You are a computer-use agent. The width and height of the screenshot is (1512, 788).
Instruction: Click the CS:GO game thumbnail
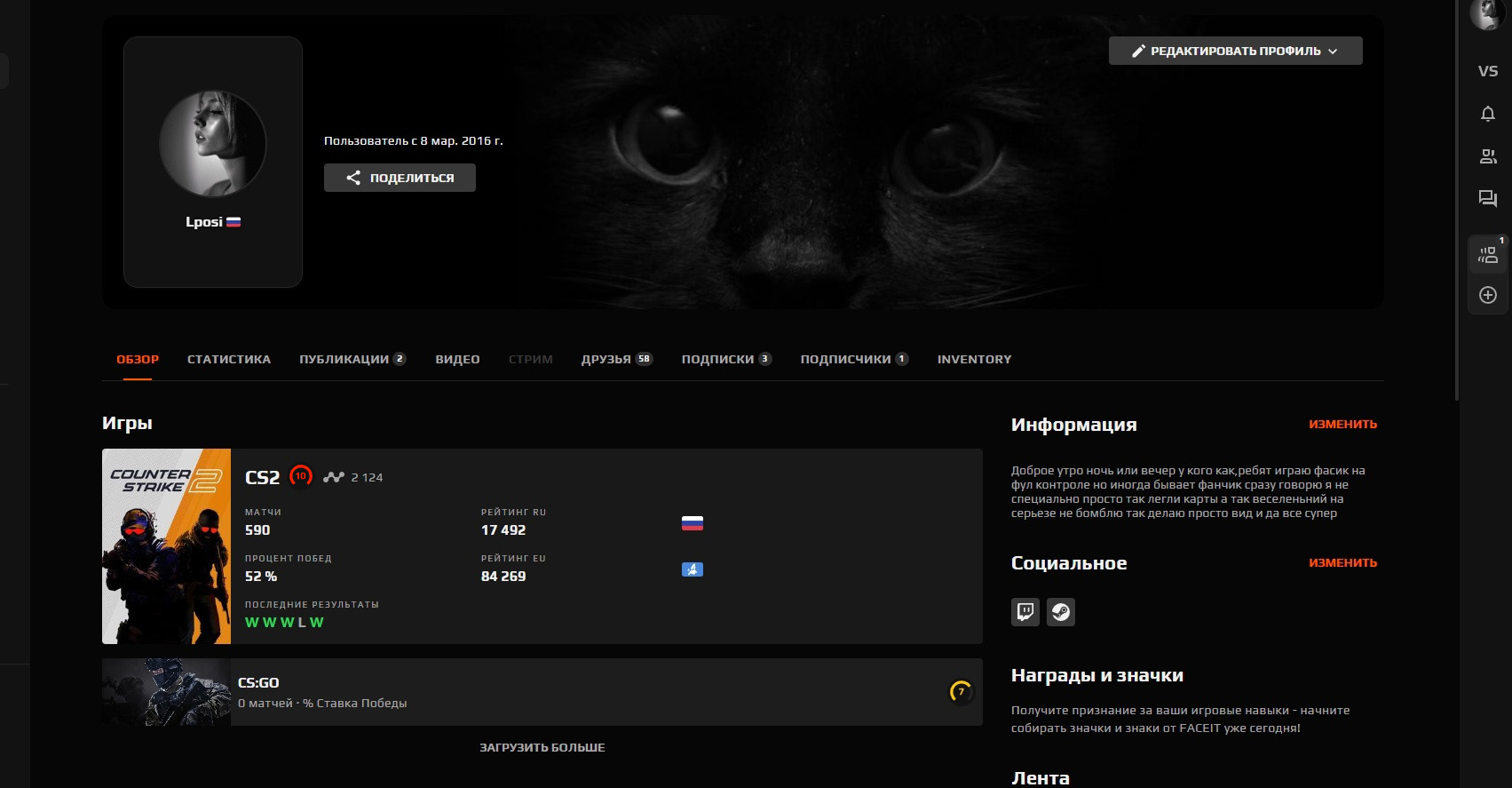click(167, 692)
